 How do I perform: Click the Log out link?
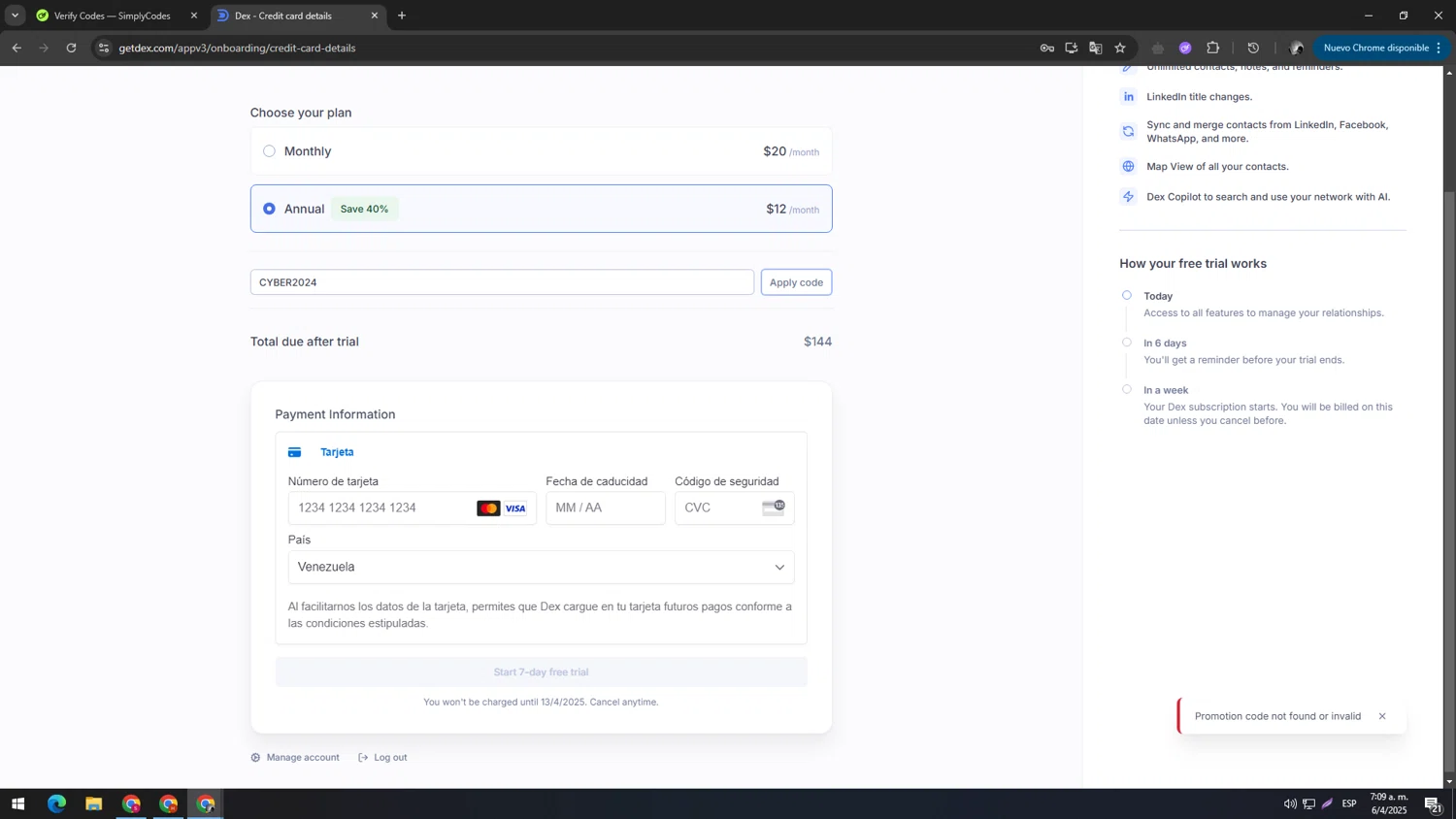(382, 757)
